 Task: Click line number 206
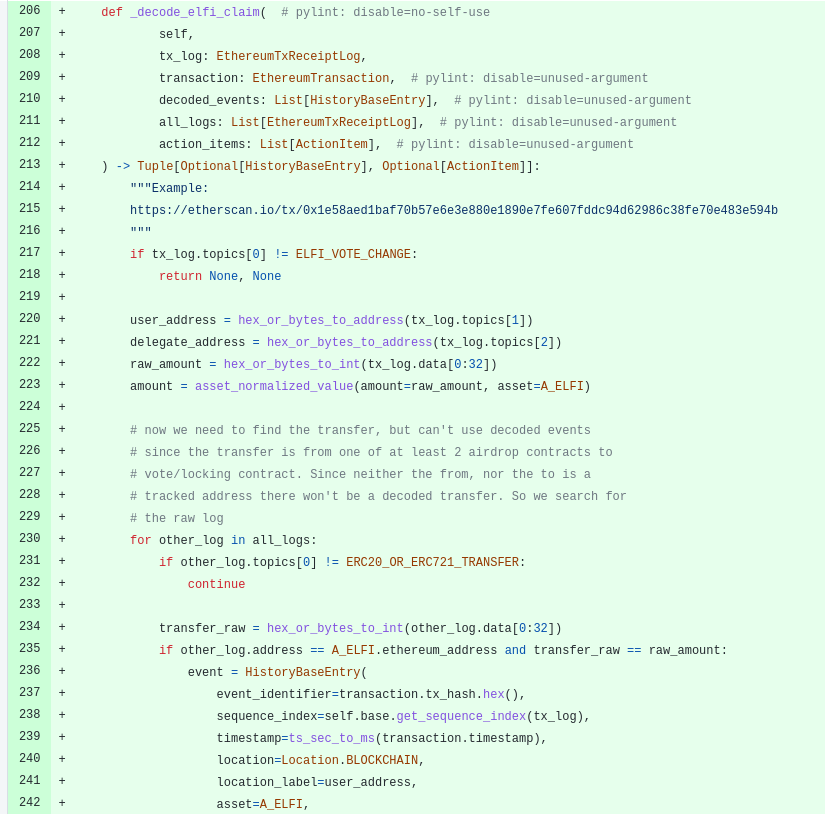pyautogui.click(x=29, y=10)
